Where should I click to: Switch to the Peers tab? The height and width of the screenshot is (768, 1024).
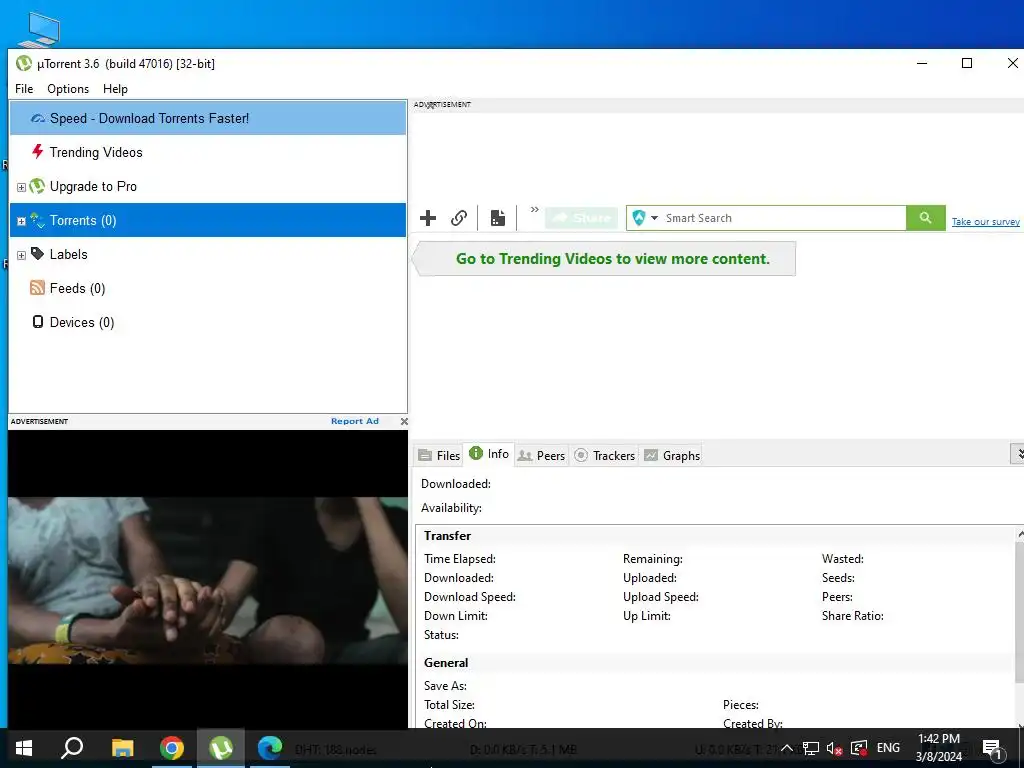[541, 455]
